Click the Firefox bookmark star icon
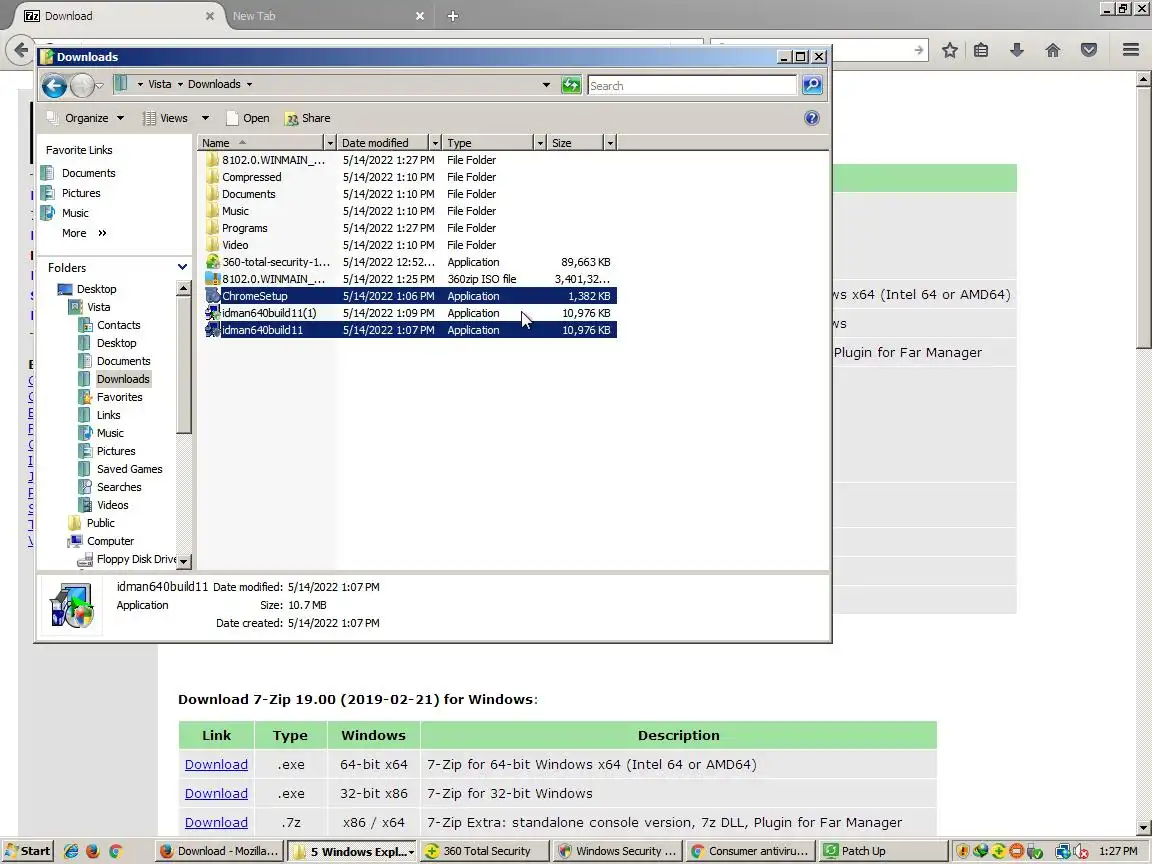This screenshot has height=864, width=1152. click(950, 50)
